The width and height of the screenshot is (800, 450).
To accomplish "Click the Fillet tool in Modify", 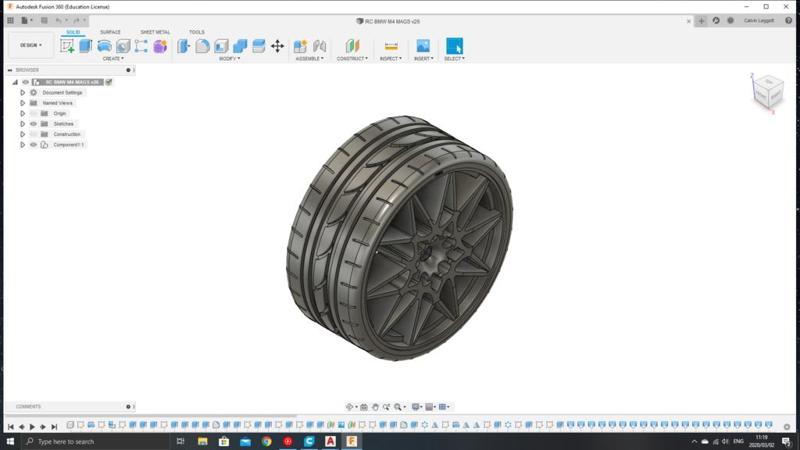I will pos(203,46).
